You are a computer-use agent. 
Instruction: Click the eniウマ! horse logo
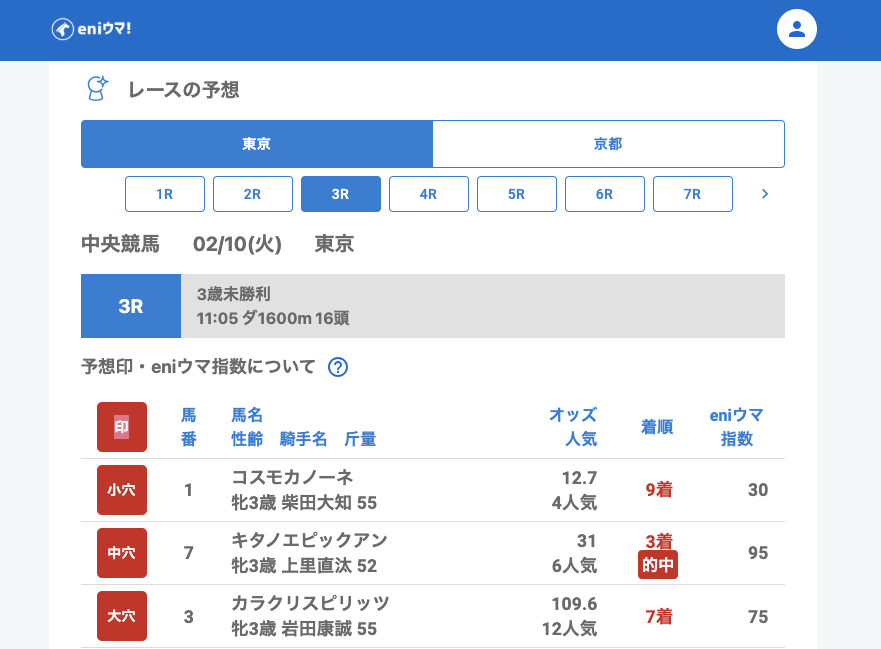[x=91, y=29]
